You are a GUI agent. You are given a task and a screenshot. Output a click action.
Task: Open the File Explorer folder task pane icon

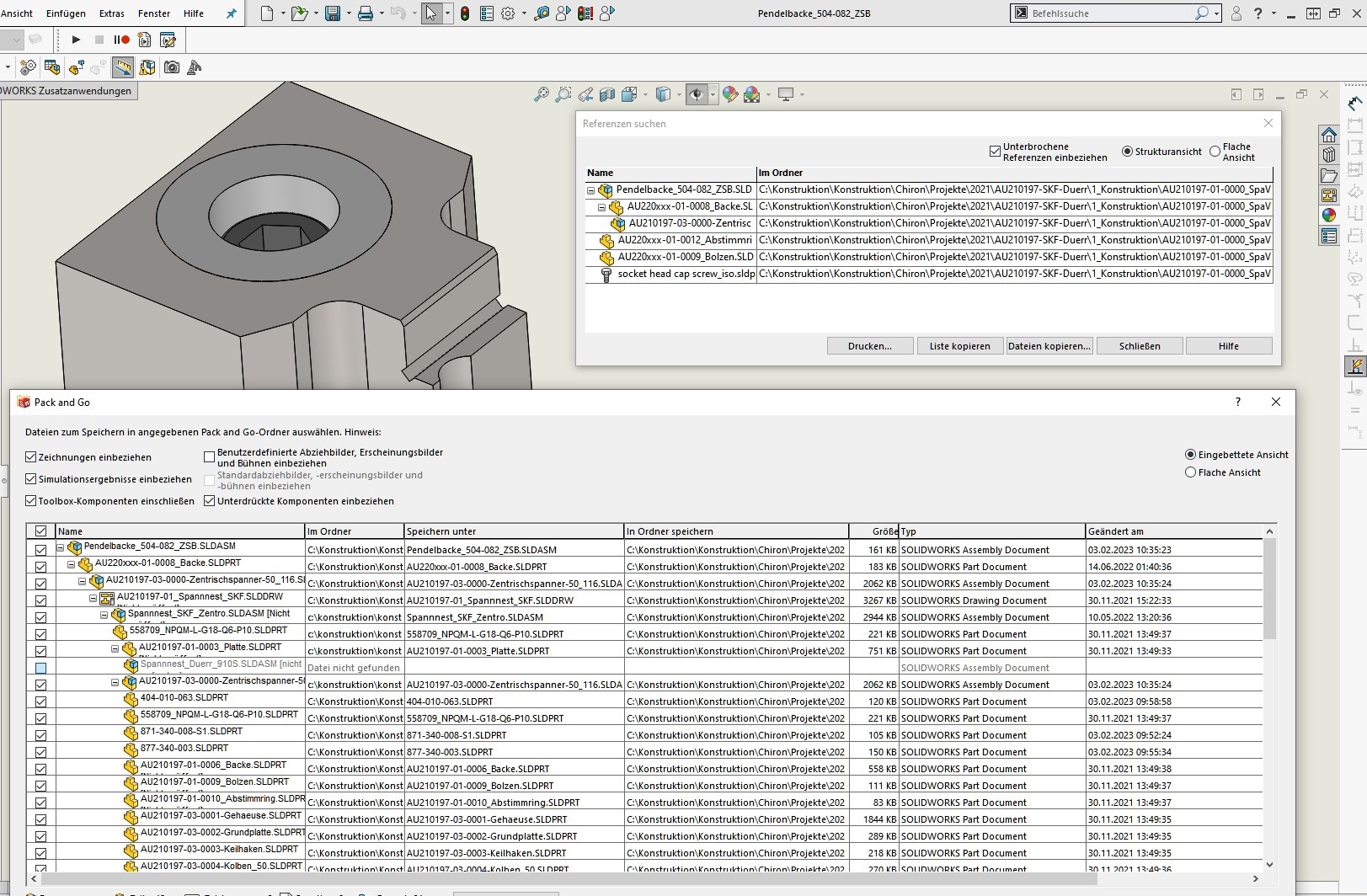pos(1329,175)
